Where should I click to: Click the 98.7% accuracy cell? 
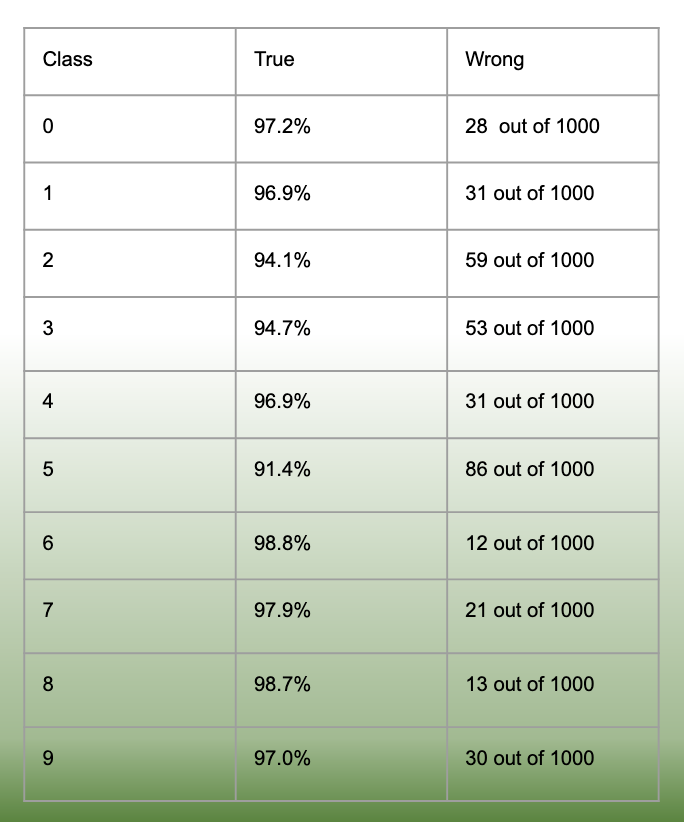(282, 684)
